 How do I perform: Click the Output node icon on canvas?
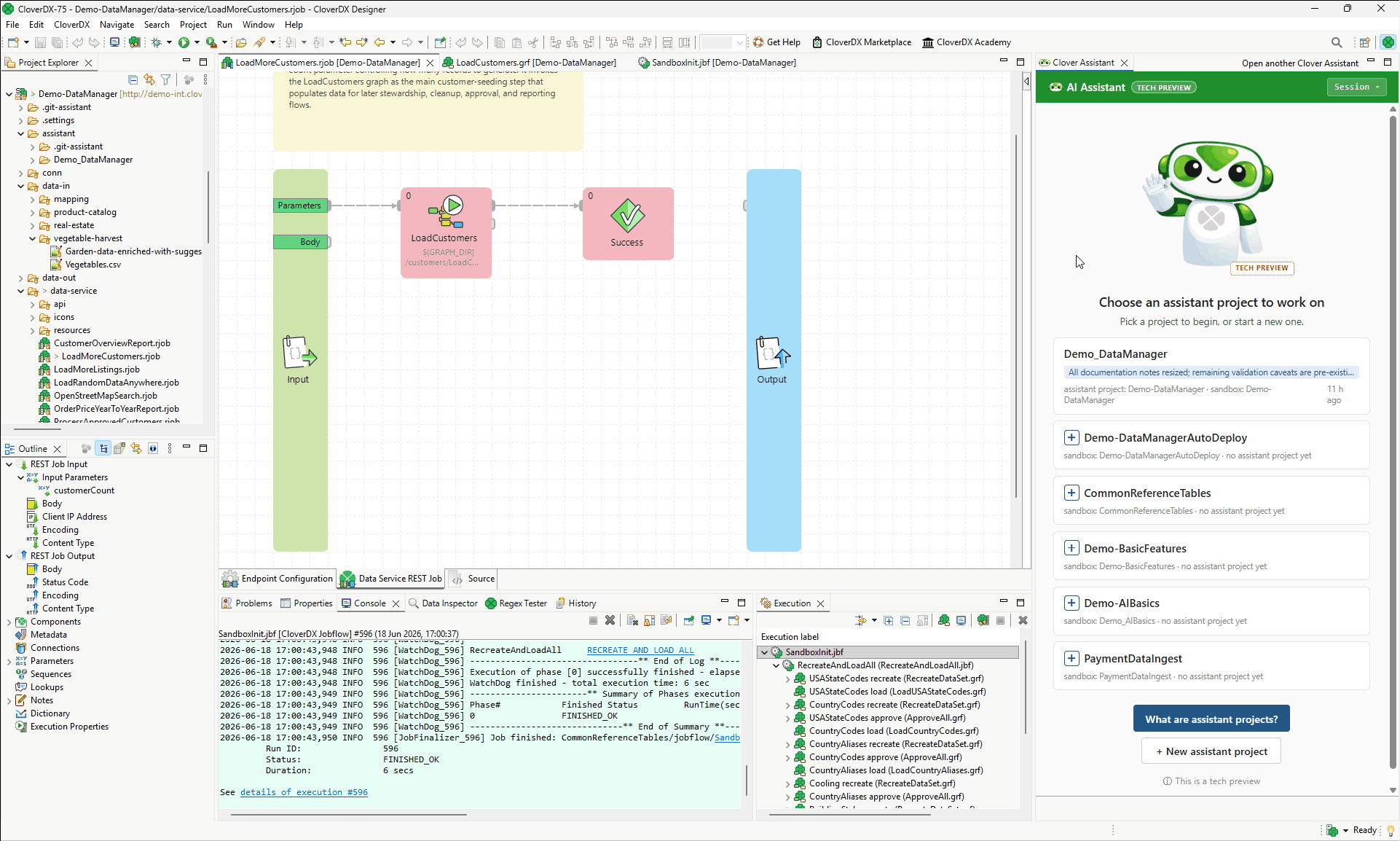point(772,353)
